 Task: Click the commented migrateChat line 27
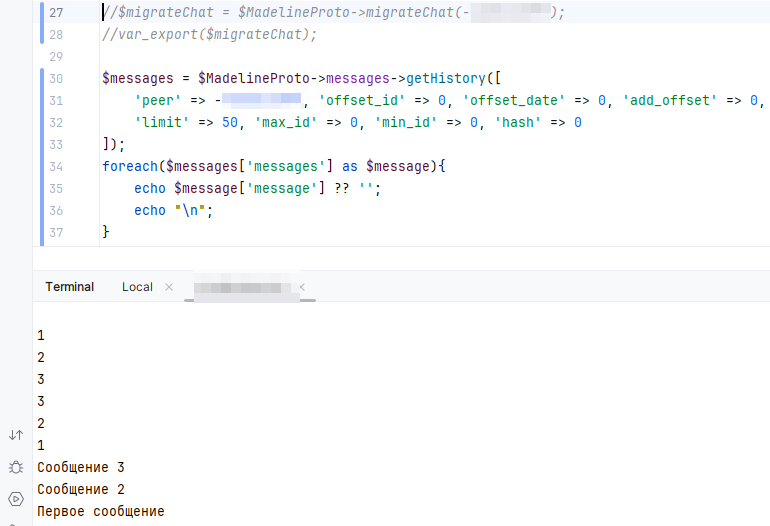[333, 12]
